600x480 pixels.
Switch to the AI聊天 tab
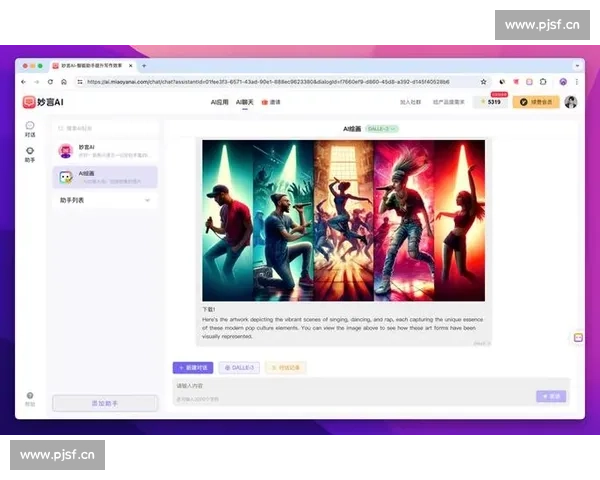pos(245,102)
